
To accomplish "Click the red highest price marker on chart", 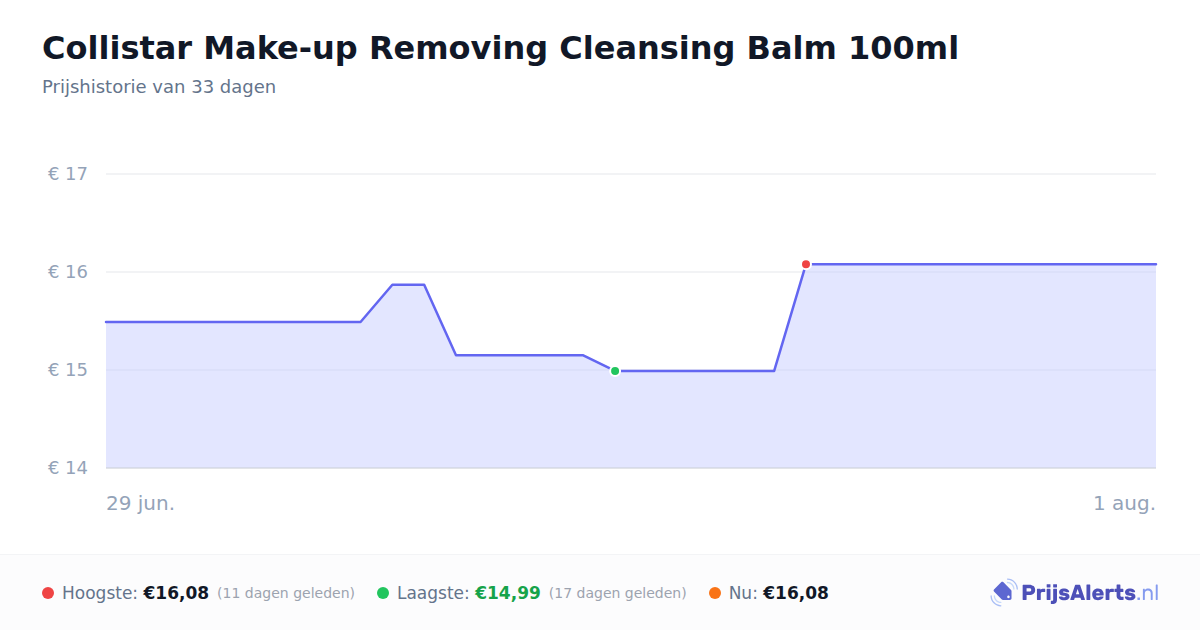I will coord(806,264).
